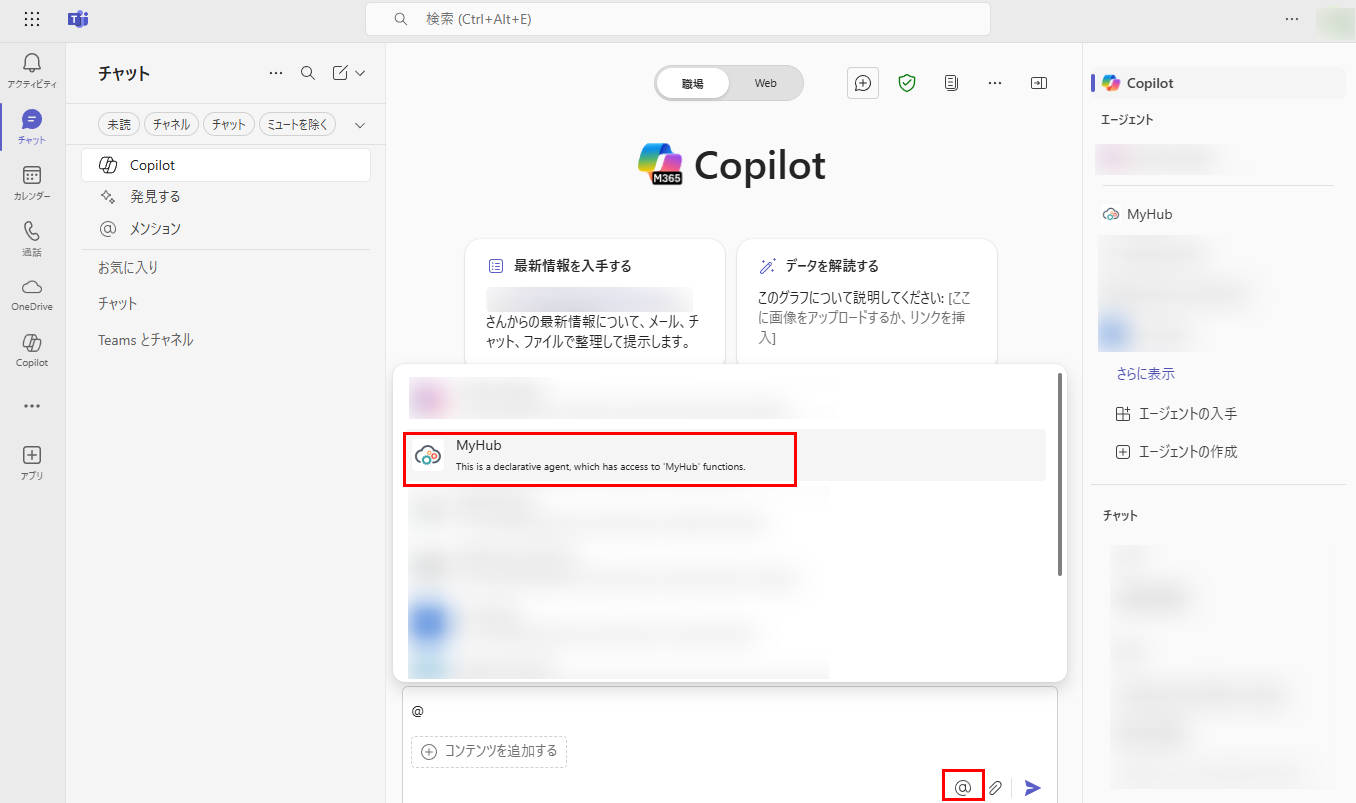This screenshot has height=803, width=1356.
Task: Toggle the side panel icon
Action: tap(1039, 83)
